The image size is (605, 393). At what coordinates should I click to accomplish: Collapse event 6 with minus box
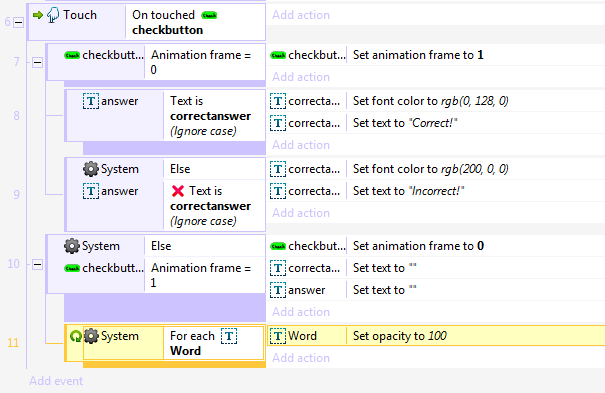tap(18, 22)
